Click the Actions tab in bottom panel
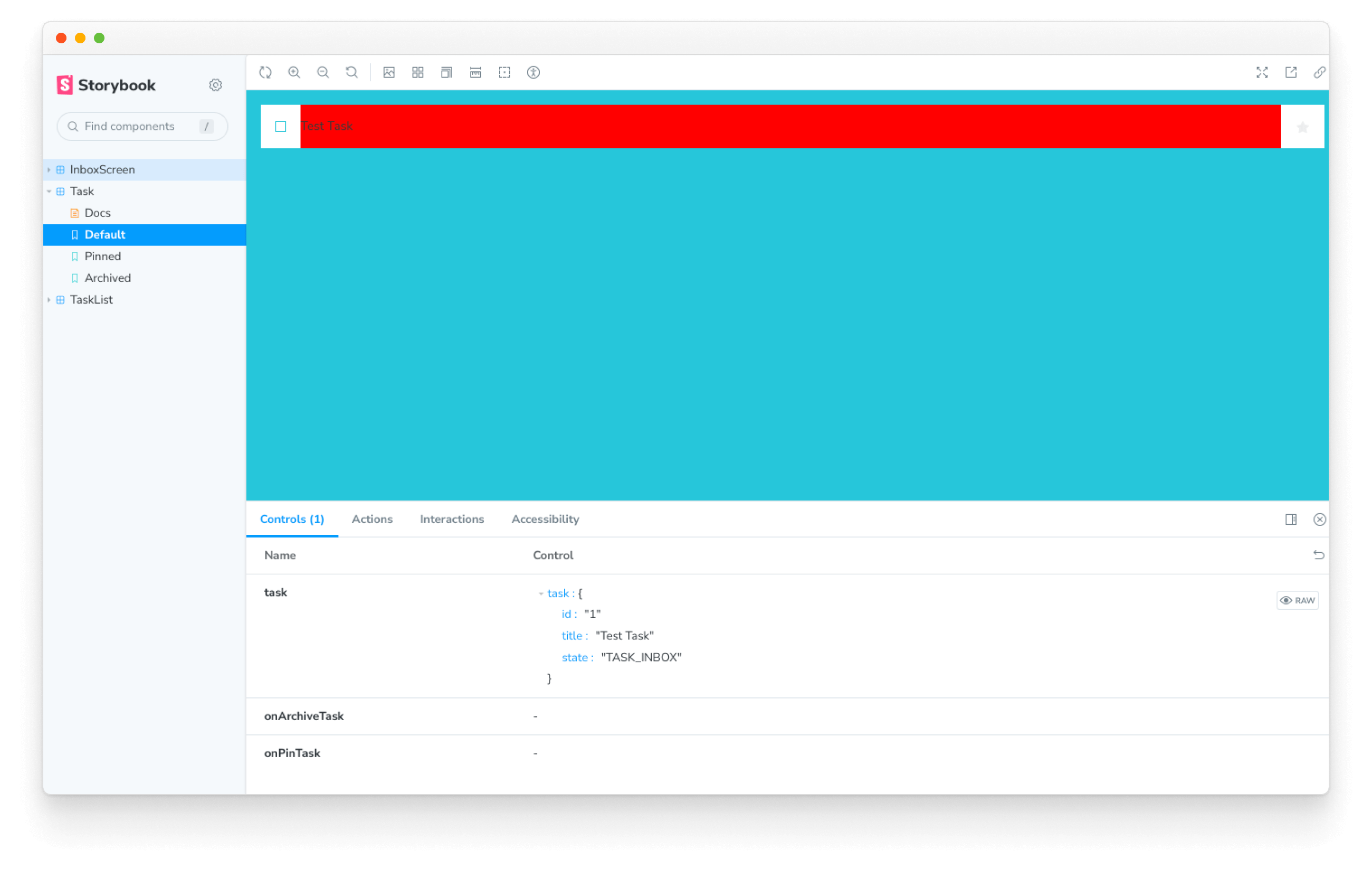 [x=372, y=519]
